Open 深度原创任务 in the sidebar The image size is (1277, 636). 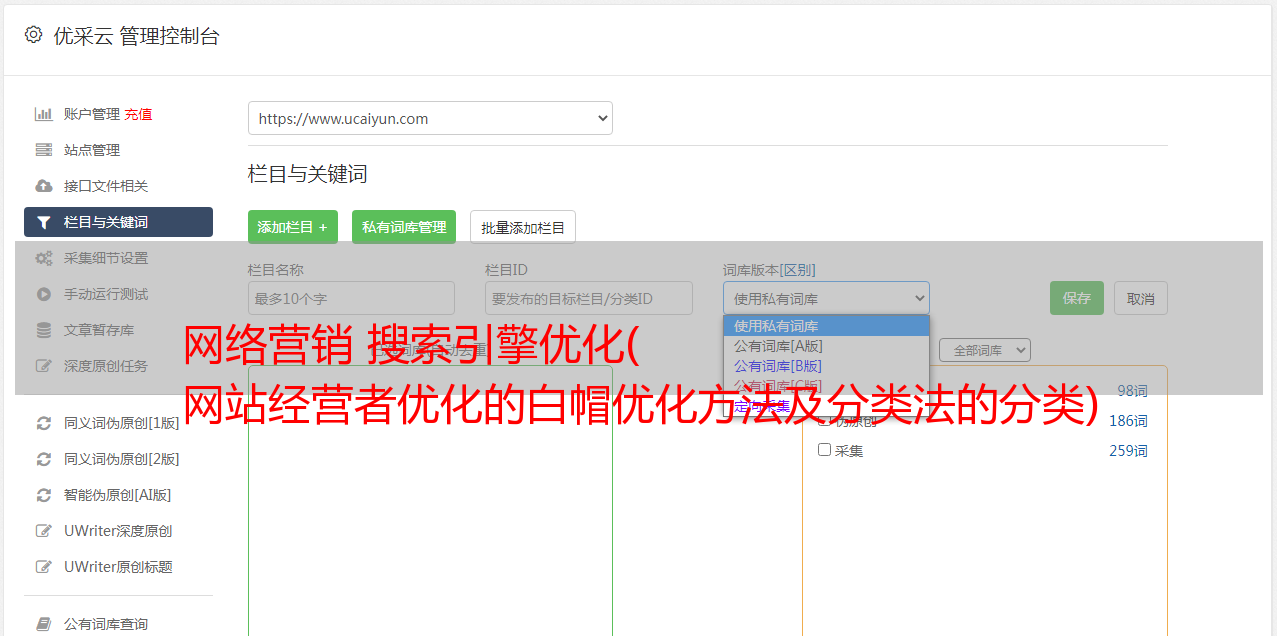pos(106,366)
